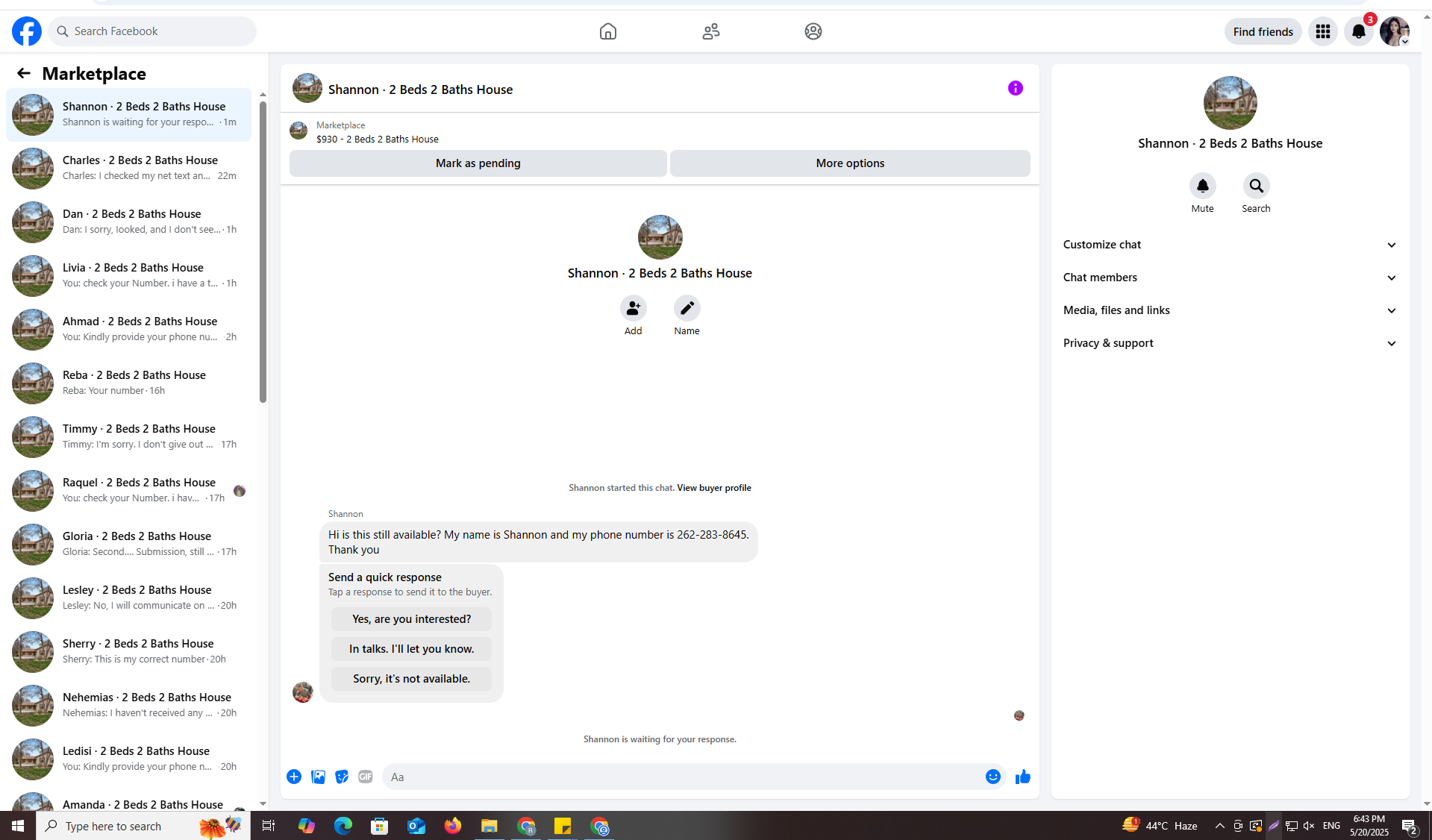Expand the Chat members section
Screen dimensions: 1432x840
pyautogui.click(x=1230, y=278)
